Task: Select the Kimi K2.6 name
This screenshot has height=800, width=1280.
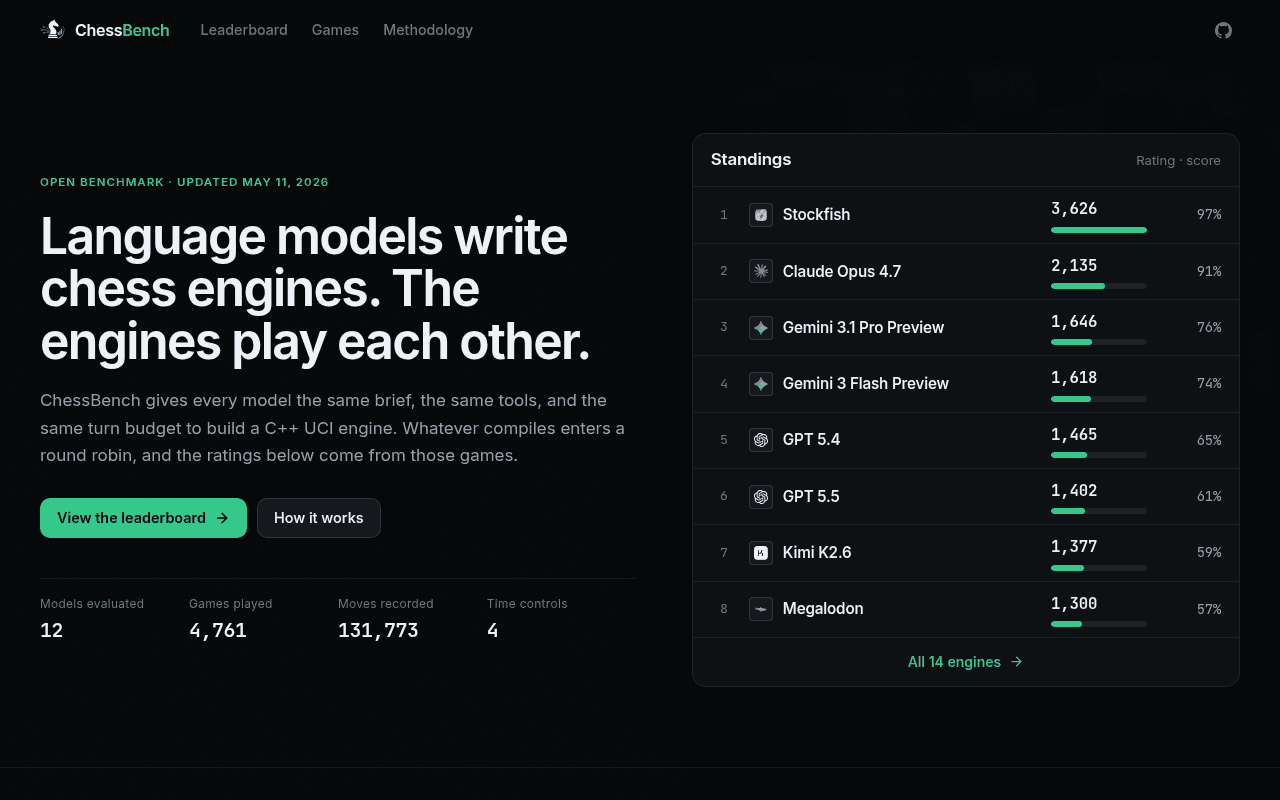Action: (817, 552)
